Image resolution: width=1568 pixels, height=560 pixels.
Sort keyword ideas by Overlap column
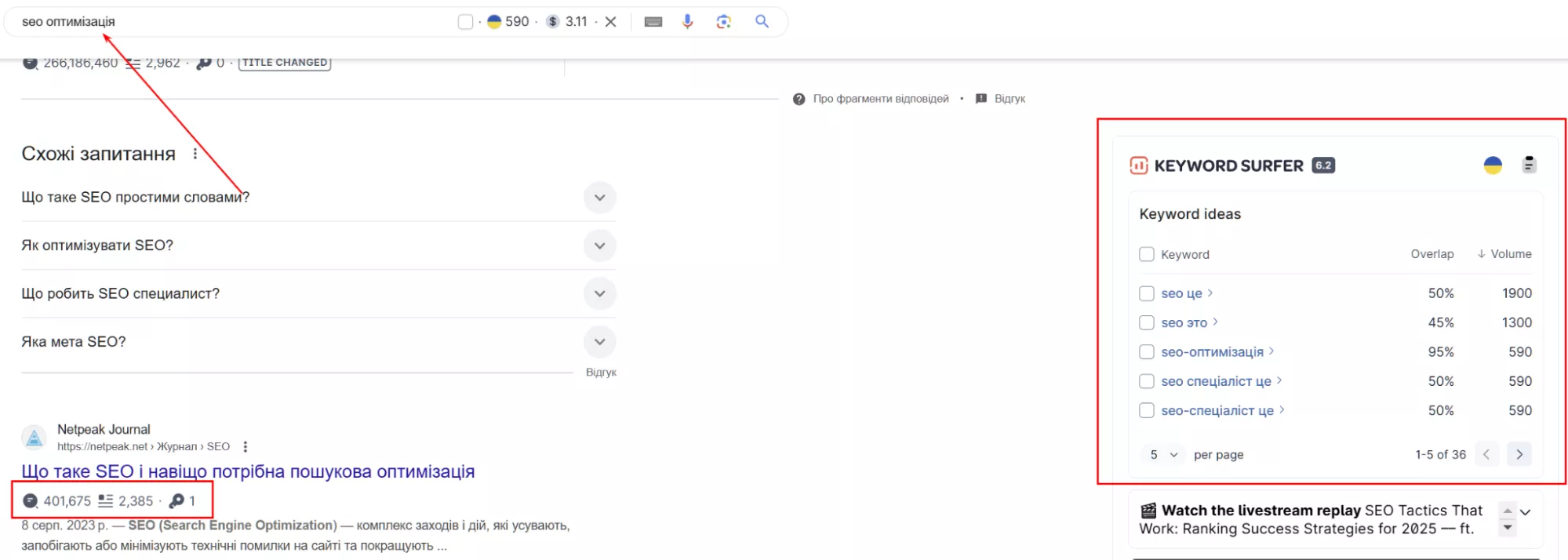coord(1432,254)
